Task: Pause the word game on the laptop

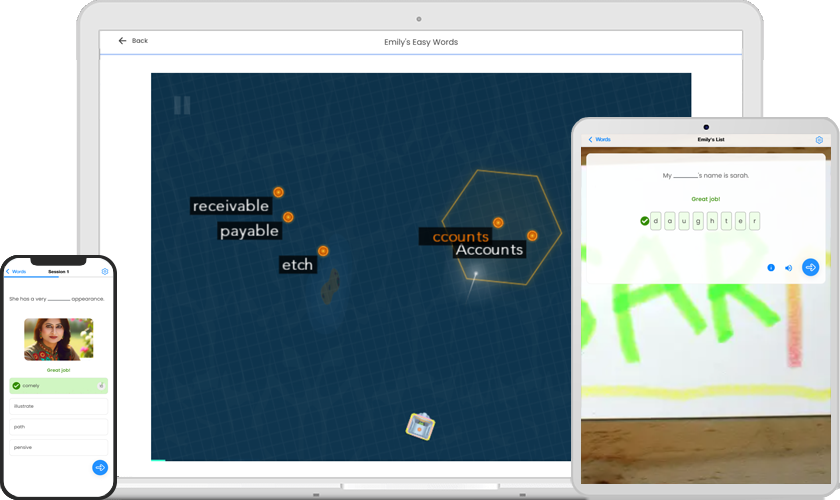Action: click(x=182, y=105)
